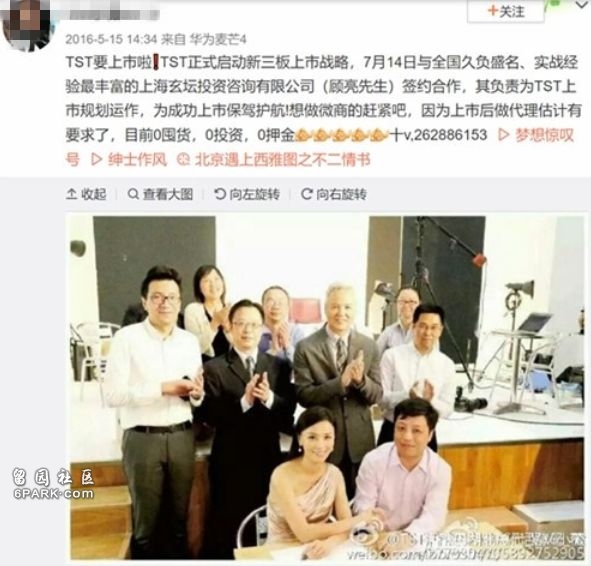Viewport: 591px width, 566px height.
Task: Open the 北京遇上西雅图之不二情书 movie link
Action: pos(274,160)
